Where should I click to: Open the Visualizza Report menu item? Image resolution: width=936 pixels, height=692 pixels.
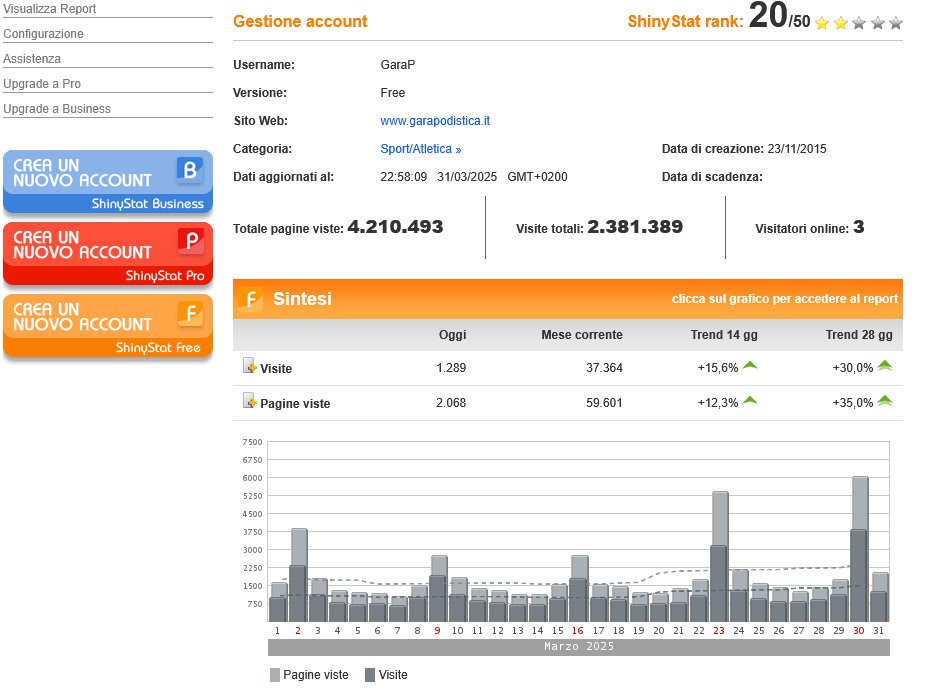(x=50, y=9)
